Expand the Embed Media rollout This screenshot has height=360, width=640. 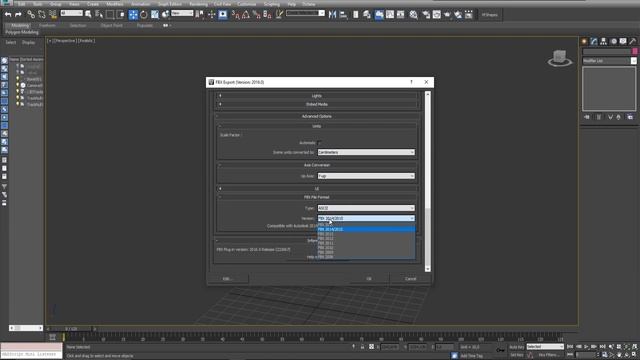317,104
